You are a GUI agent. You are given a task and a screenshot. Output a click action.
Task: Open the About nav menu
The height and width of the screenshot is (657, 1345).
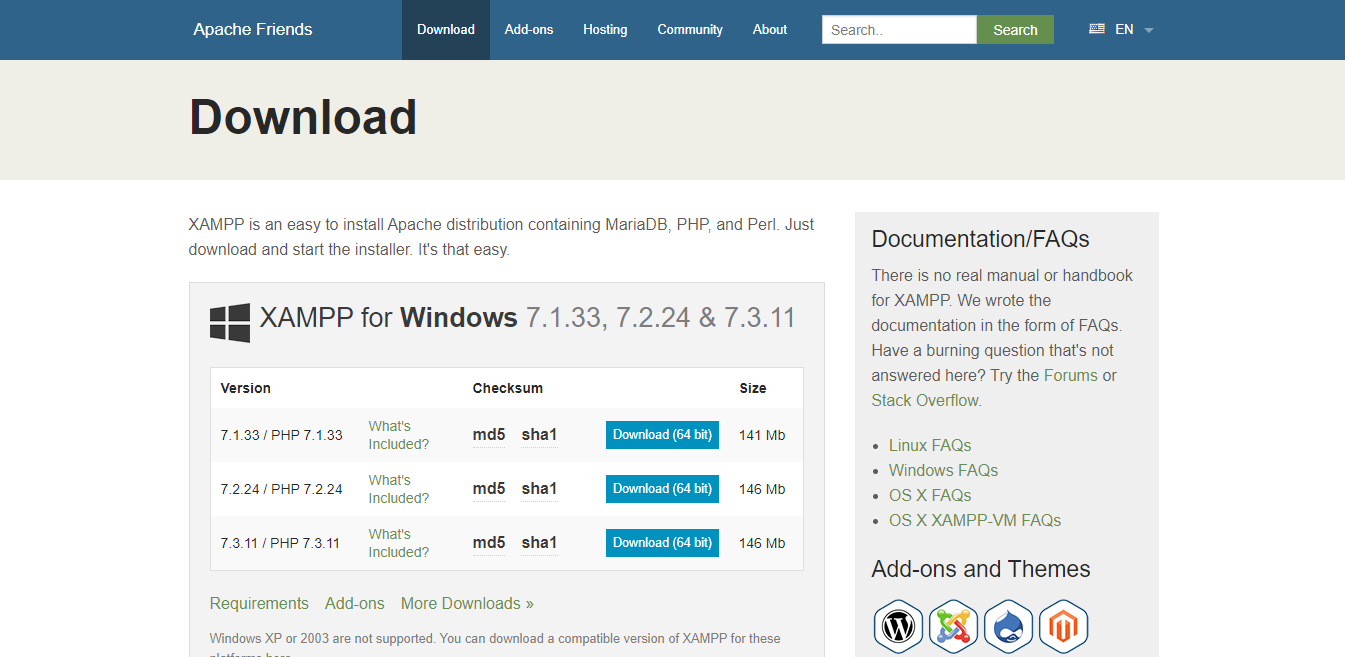point(770,30)
